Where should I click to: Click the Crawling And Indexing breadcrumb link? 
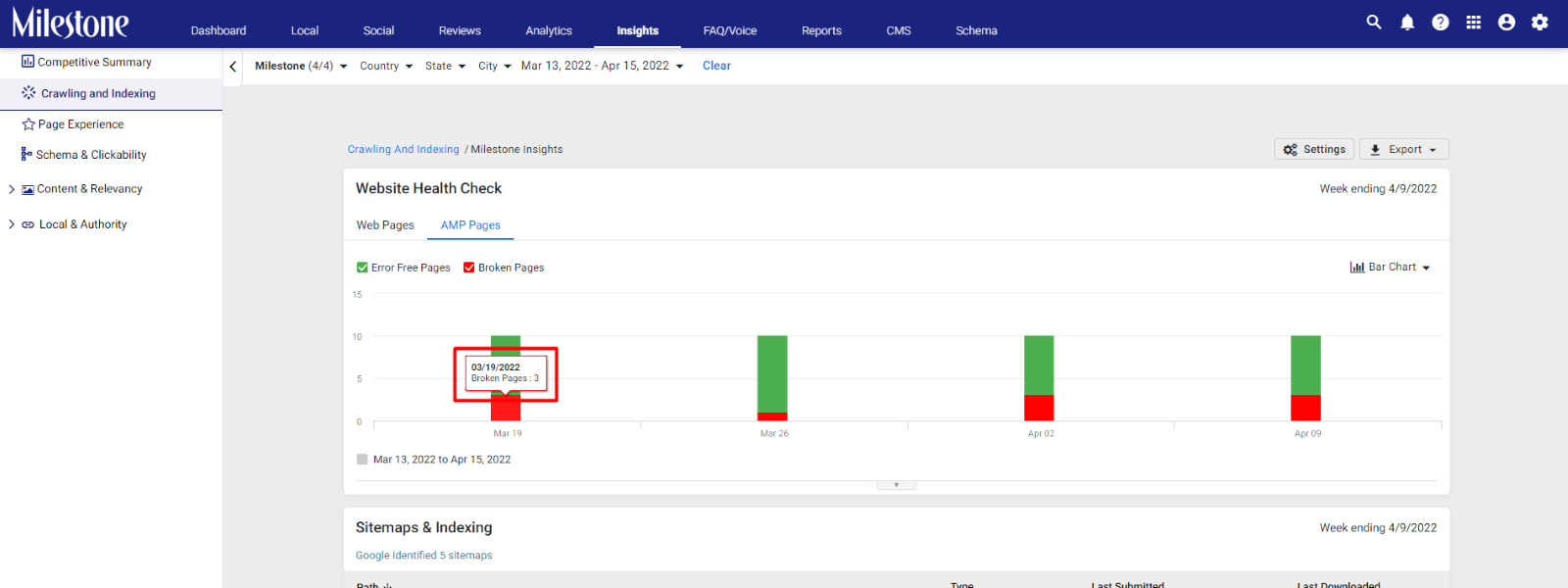[403, 149]
